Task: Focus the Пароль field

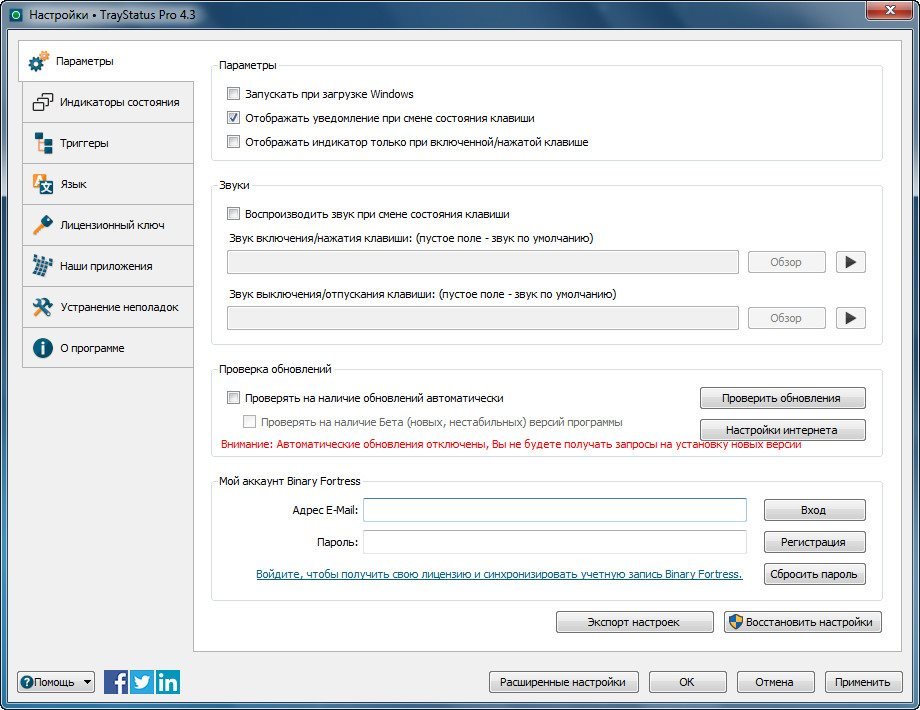Action: point(554,542)
